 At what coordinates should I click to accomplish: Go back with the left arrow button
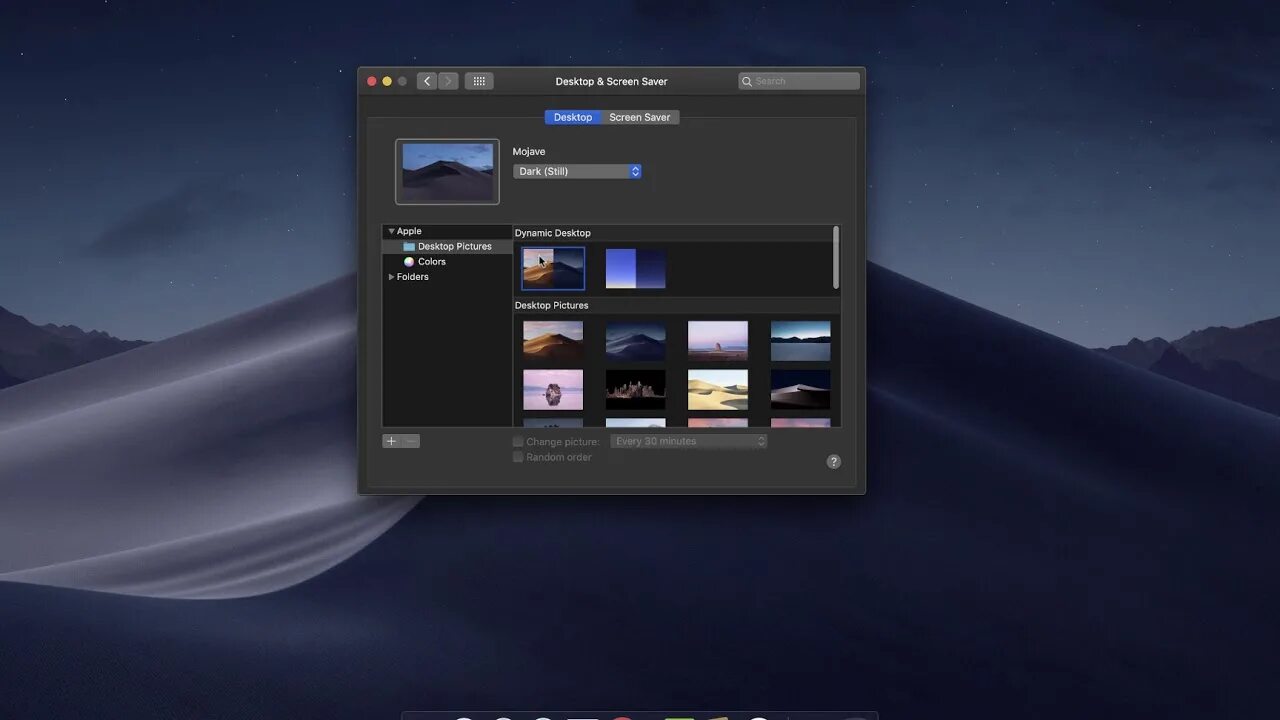click(x=428, y=81)
